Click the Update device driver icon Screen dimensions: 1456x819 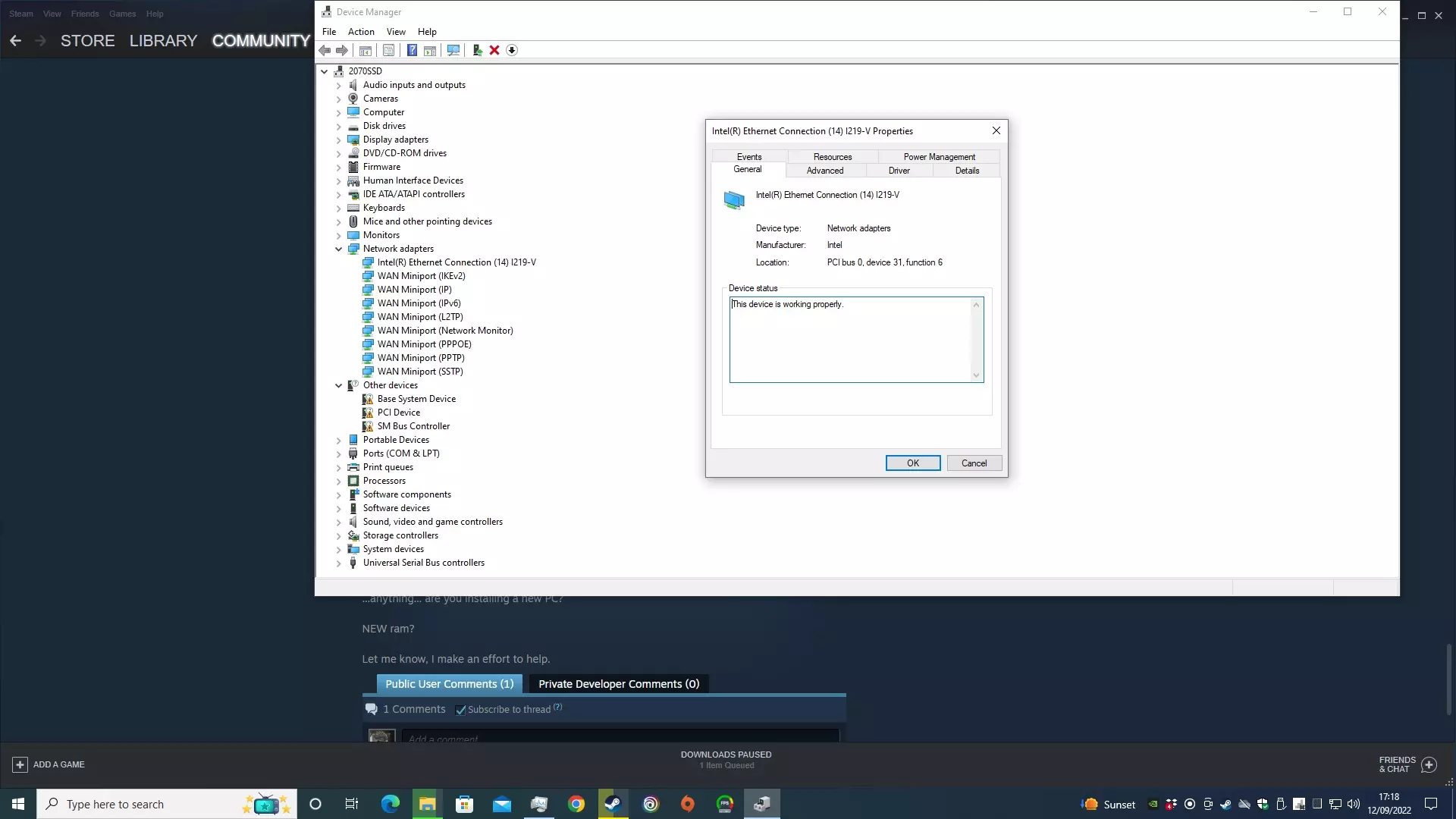point(477,50)
